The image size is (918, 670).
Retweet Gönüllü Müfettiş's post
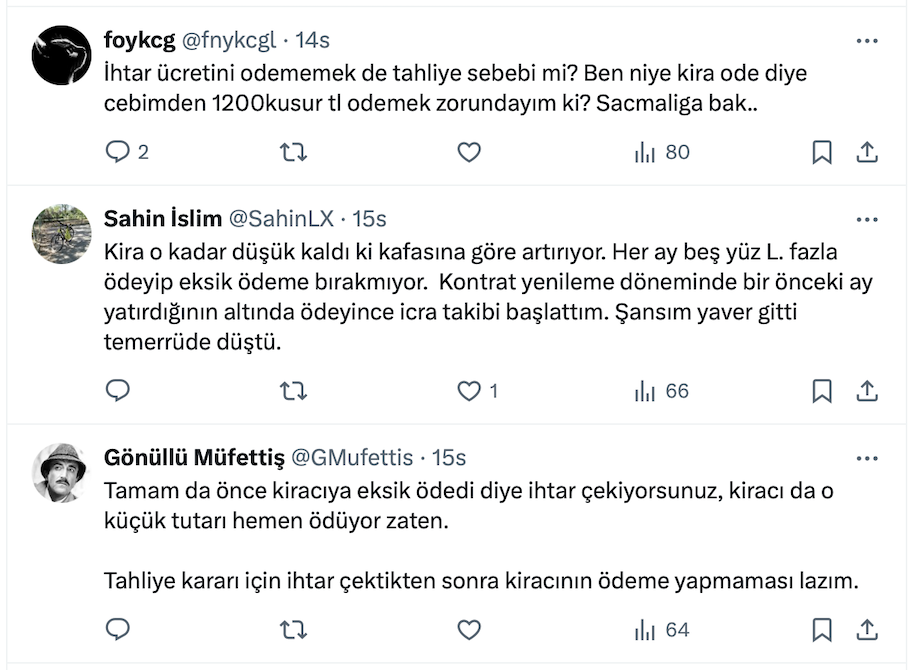click(x=293, y=630)
